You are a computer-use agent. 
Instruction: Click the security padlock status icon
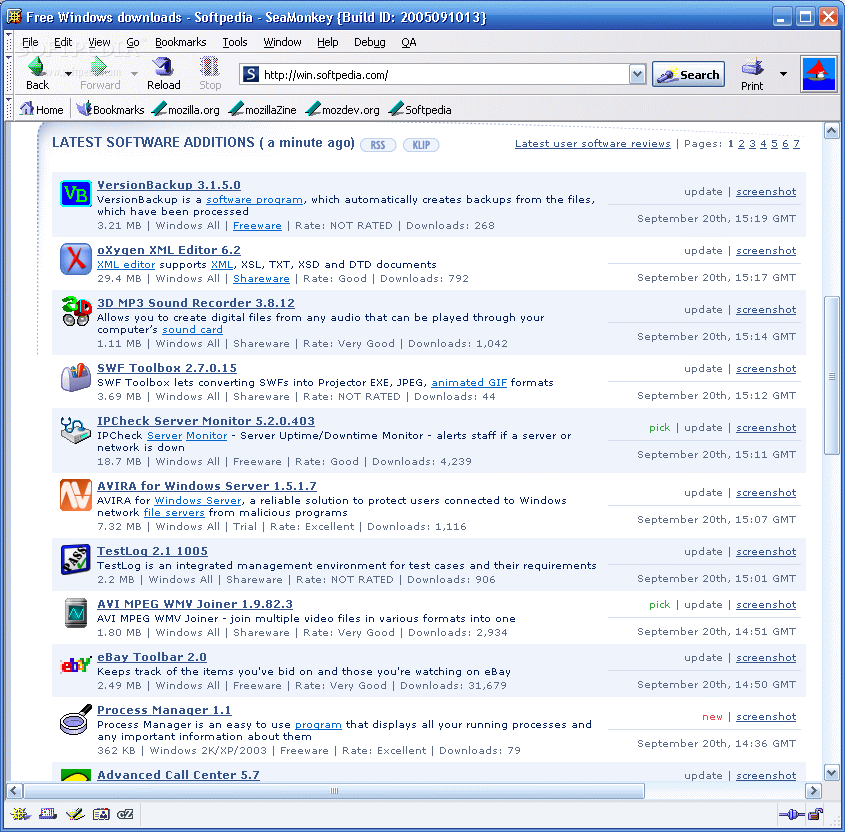tap(815, 814)
